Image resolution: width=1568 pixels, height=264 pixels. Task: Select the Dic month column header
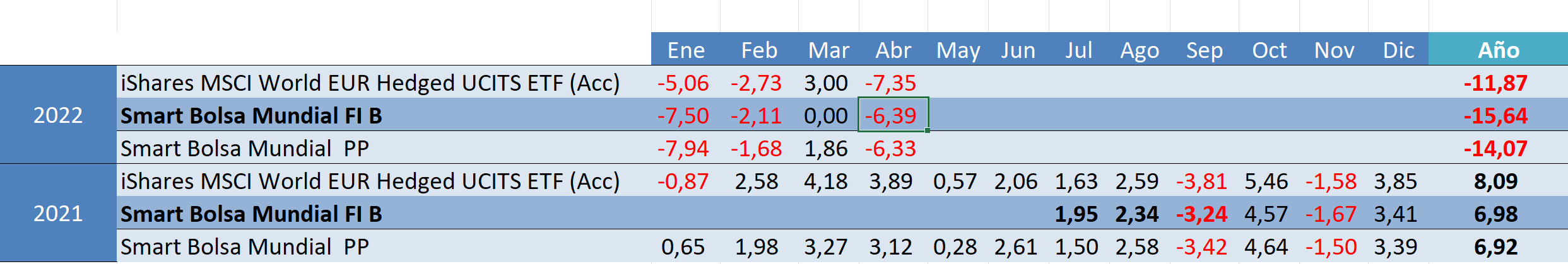coord(1398,50)
